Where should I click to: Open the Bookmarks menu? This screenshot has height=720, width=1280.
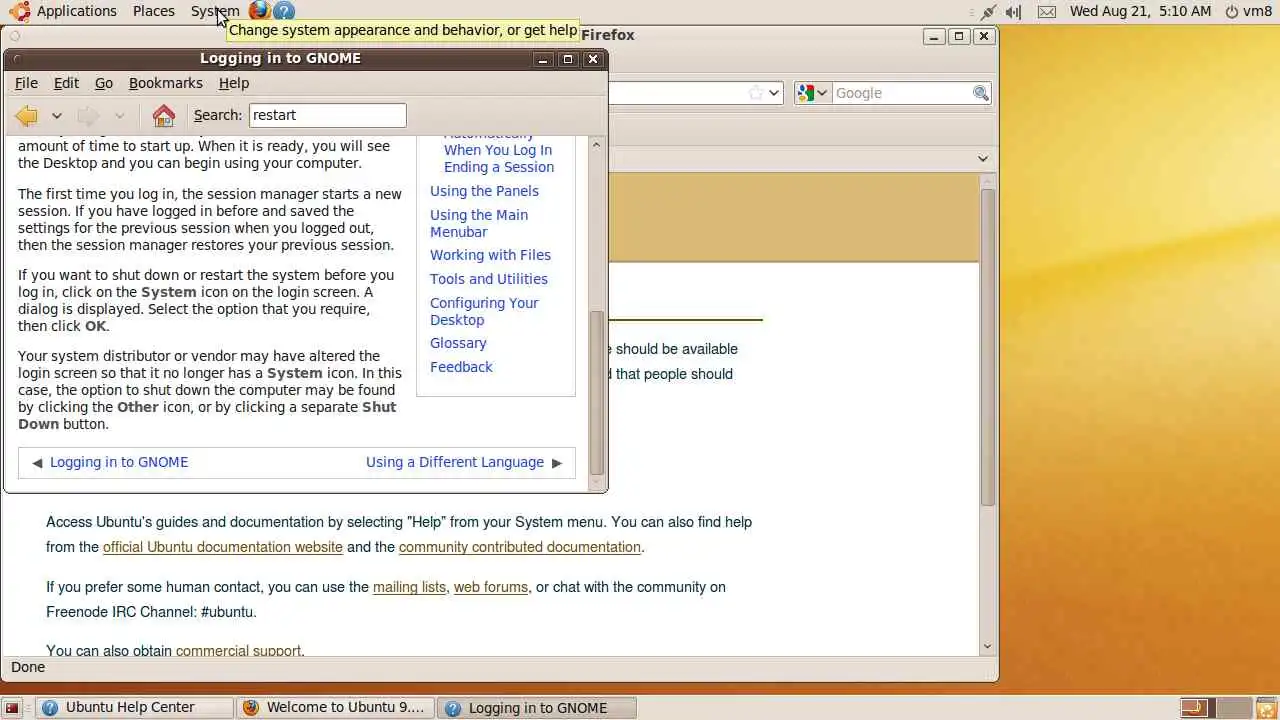(166, 83)
